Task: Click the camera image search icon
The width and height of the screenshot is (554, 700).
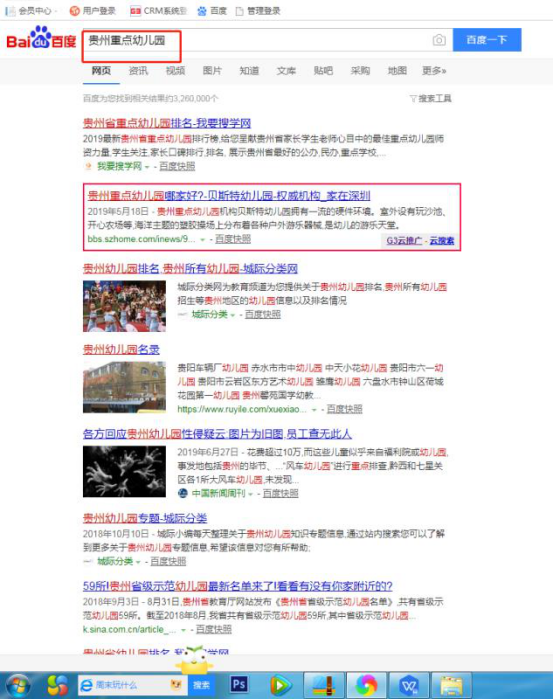Action: pos(439,40)
